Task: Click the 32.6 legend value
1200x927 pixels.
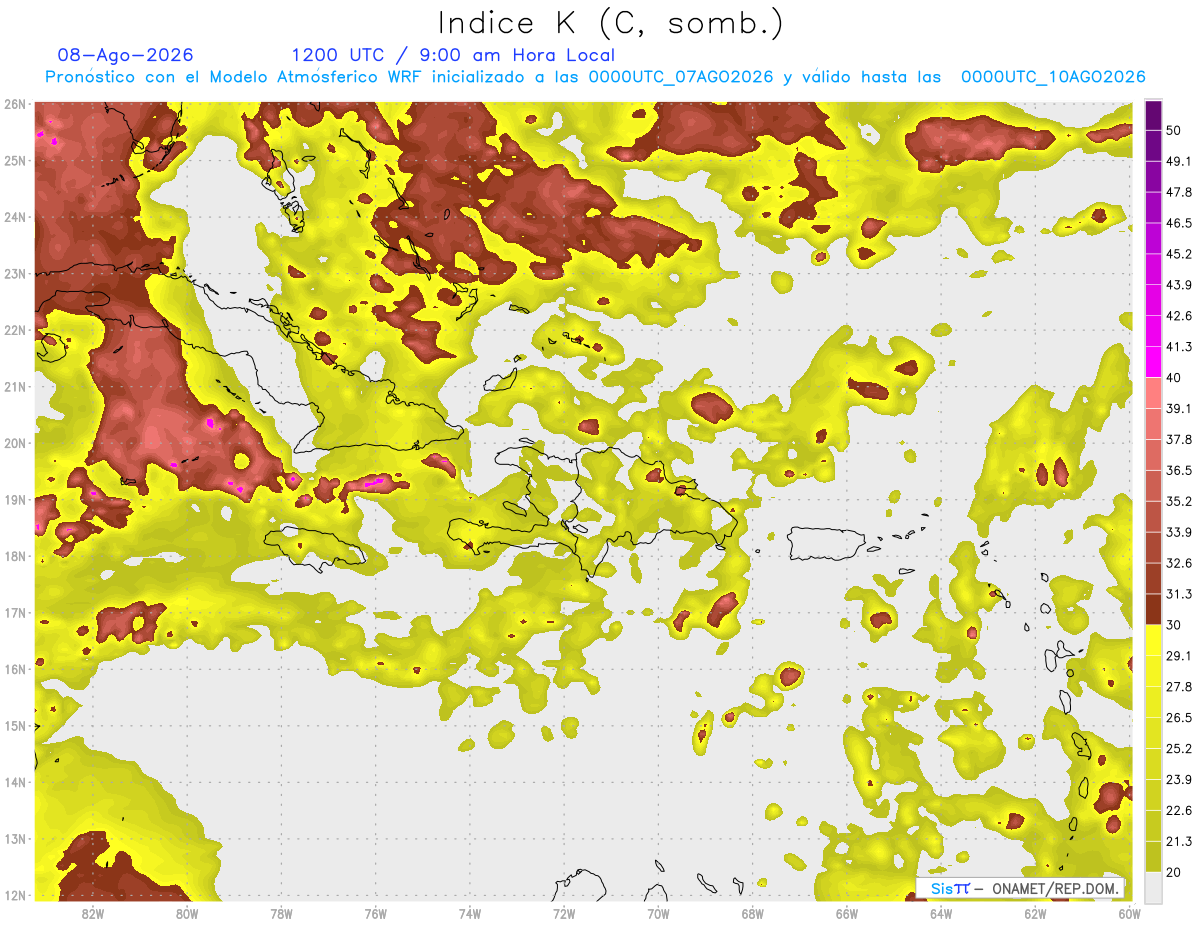Action: [x=1179, y=562]
